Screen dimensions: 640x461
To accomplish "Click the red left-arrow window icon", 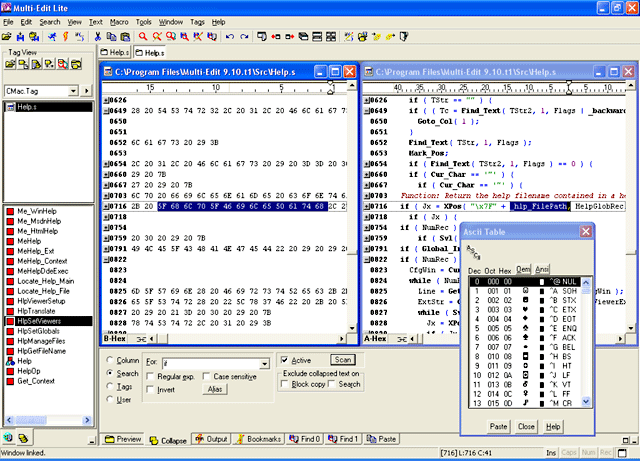I will tap(276, 37).
